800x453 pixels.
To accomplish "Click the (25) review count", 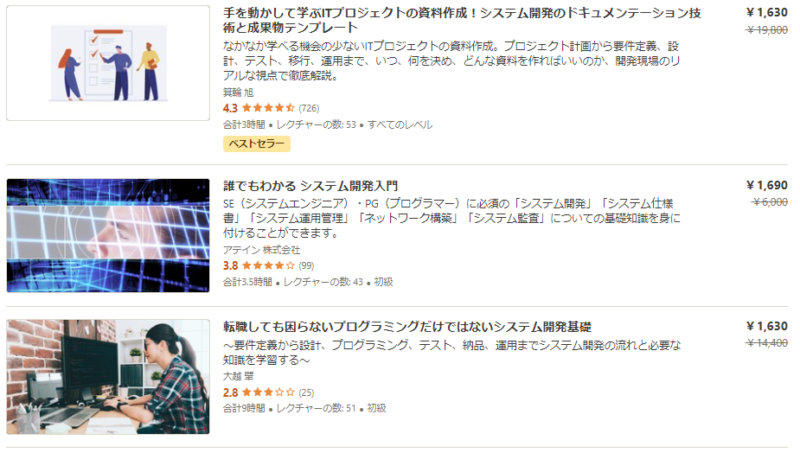I will (306, 393).
